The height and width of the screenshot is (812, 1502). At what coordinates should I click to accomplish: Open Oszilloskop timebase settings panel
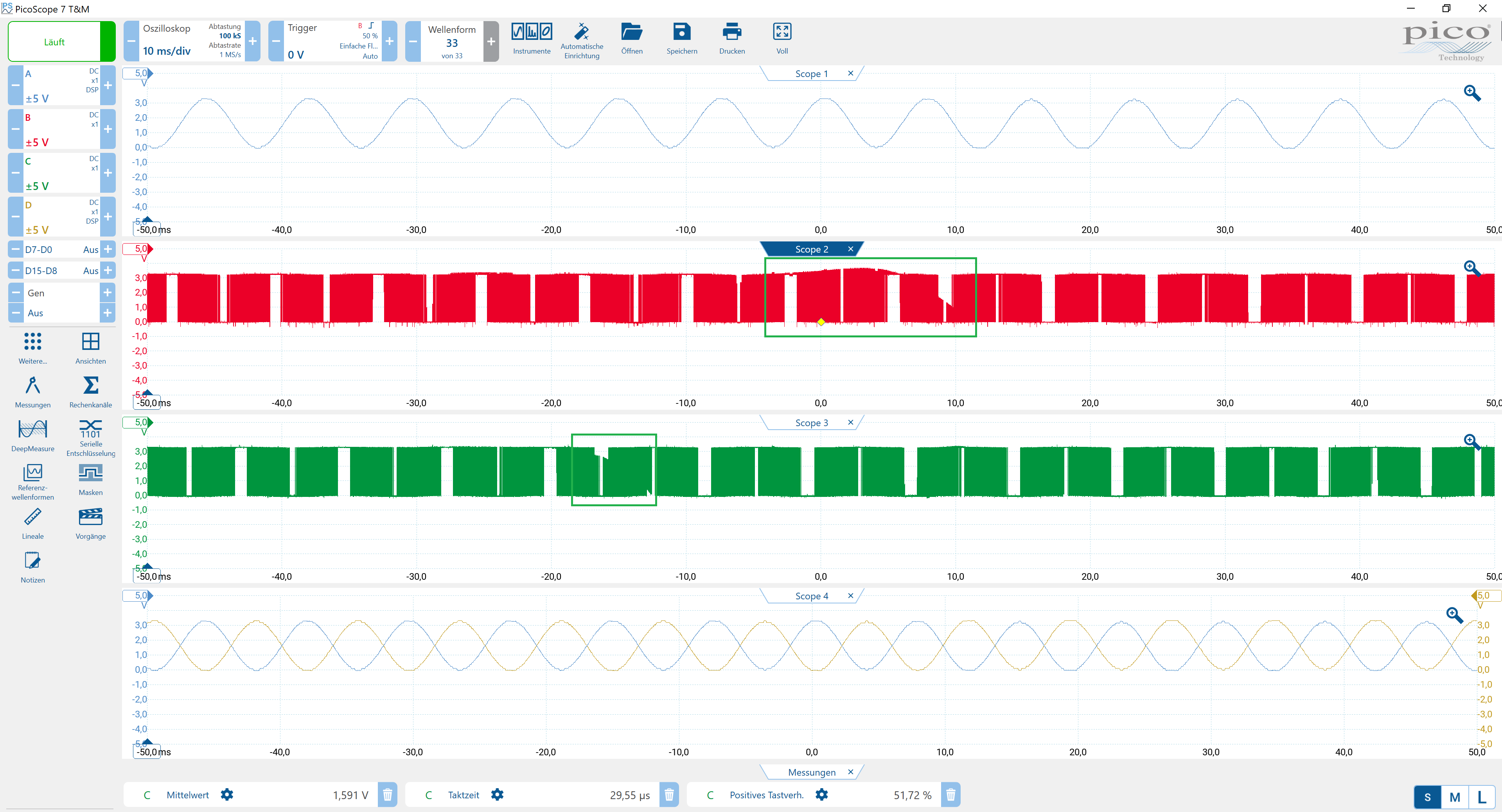point(192,41)
